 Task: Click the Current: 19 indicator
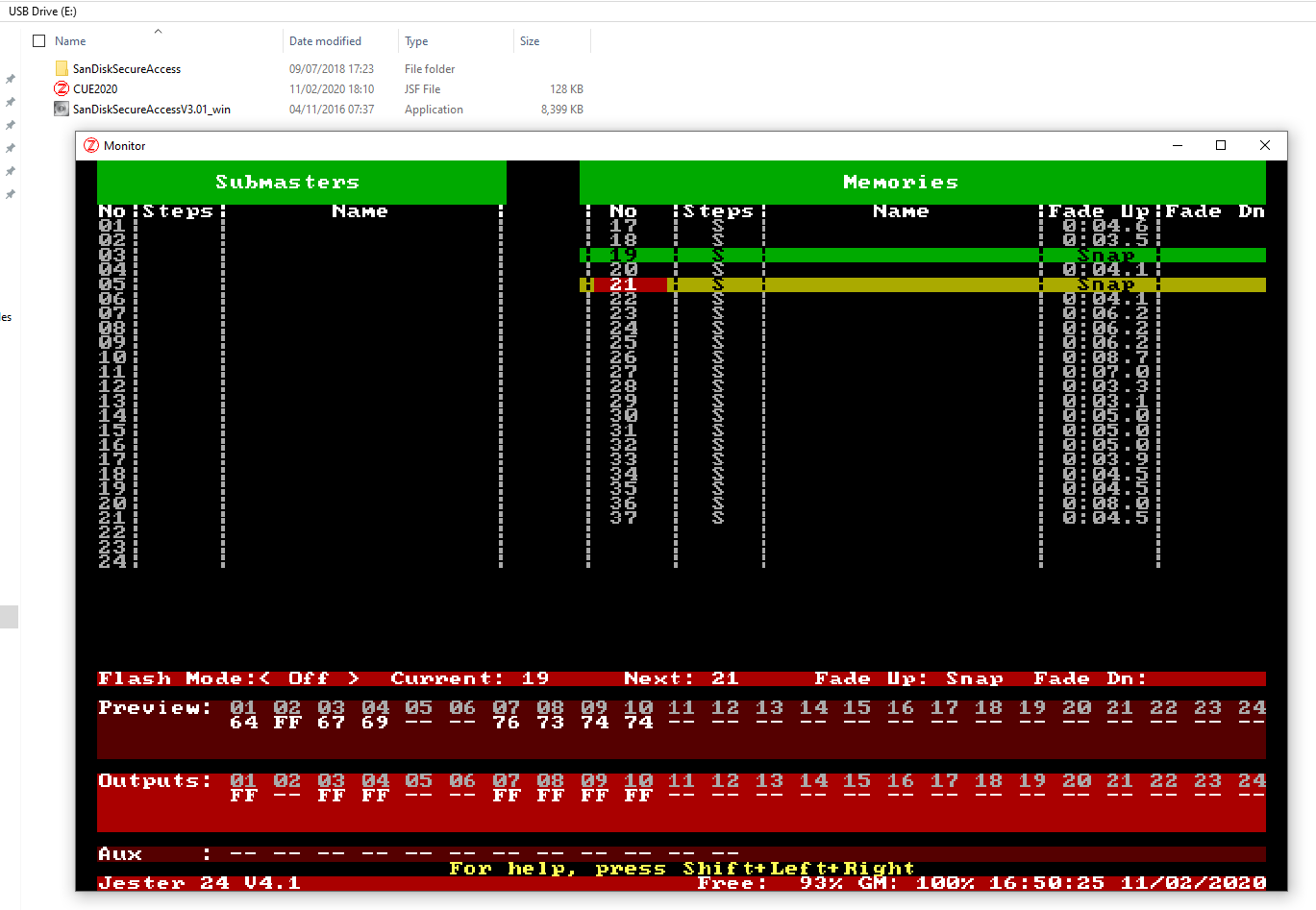(x=470, y=678)
